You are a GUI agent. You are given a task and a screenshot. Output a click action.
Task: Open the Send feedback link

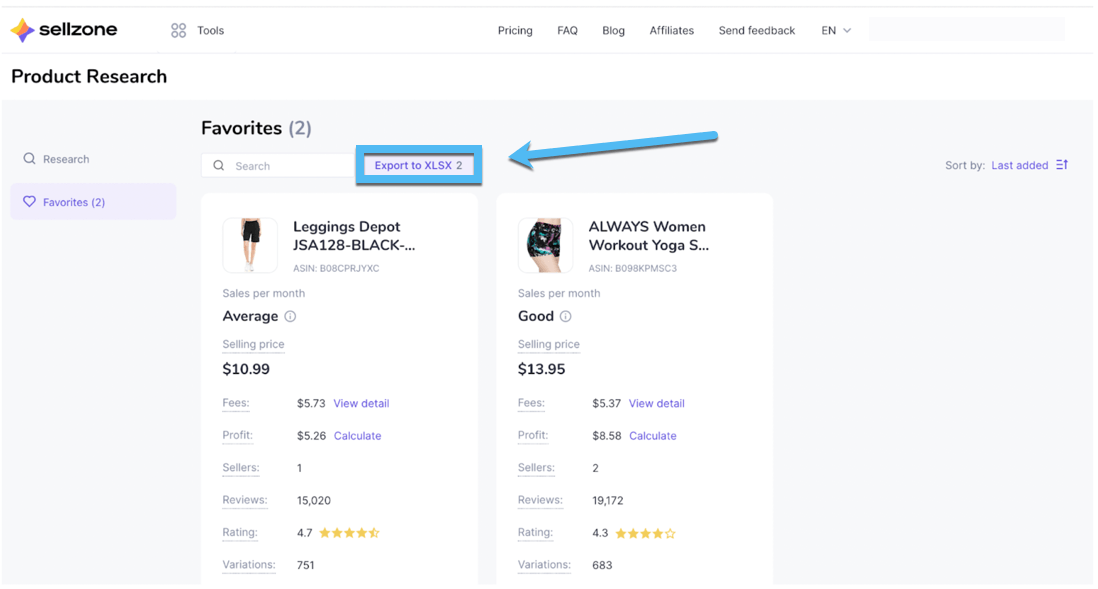[x=756, y=31]
